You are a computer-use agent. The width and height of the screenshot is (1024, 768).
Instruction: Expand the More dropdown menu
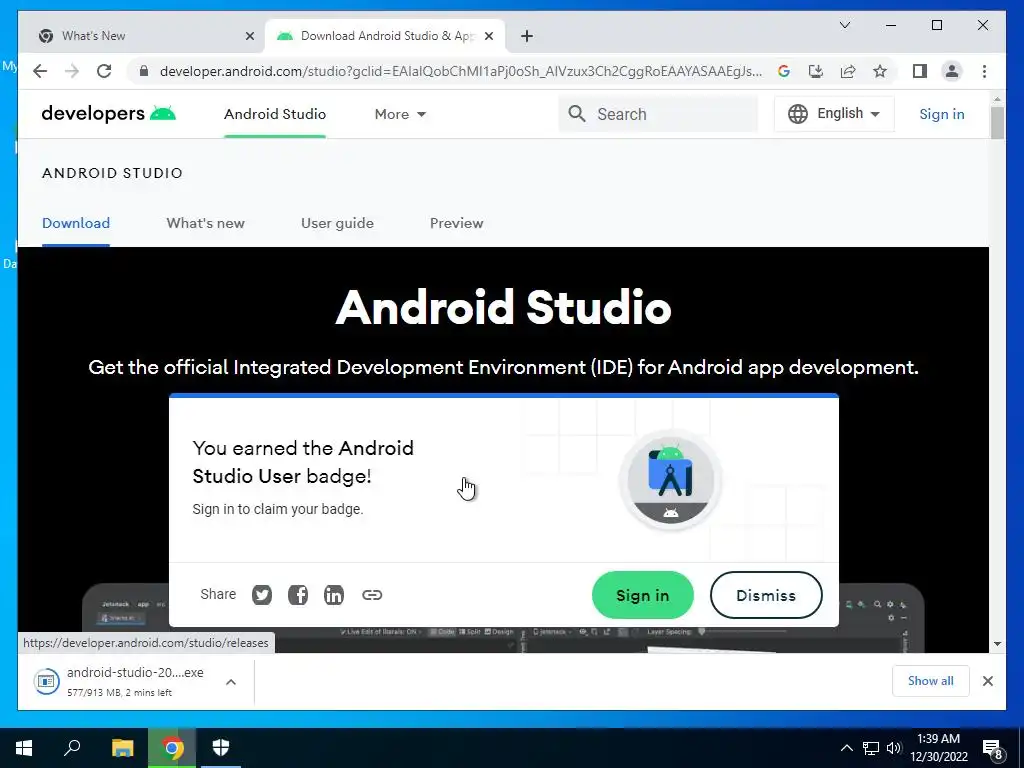400,114
